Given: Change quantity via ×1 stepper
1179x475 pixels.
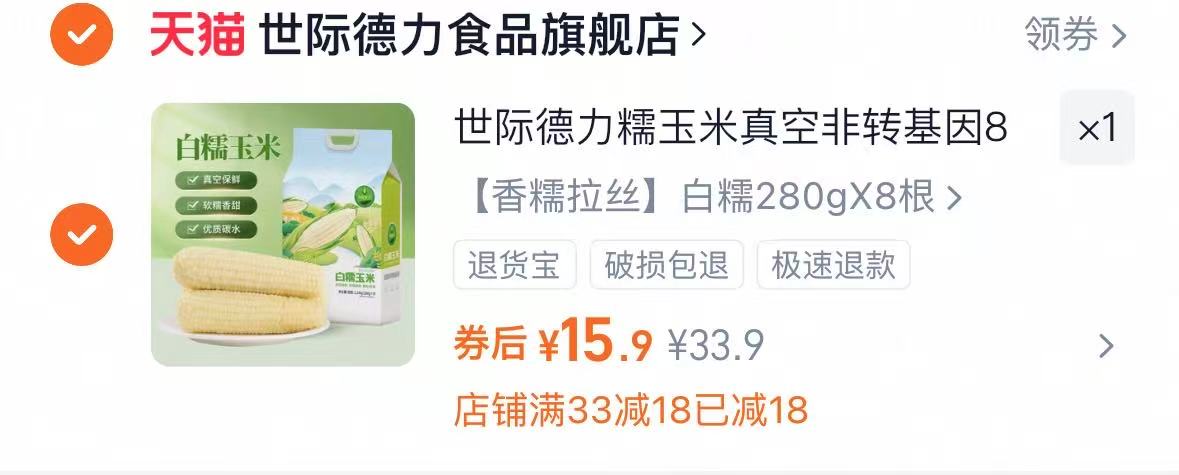Looking at the screenshot, I should coord(1097,128).
